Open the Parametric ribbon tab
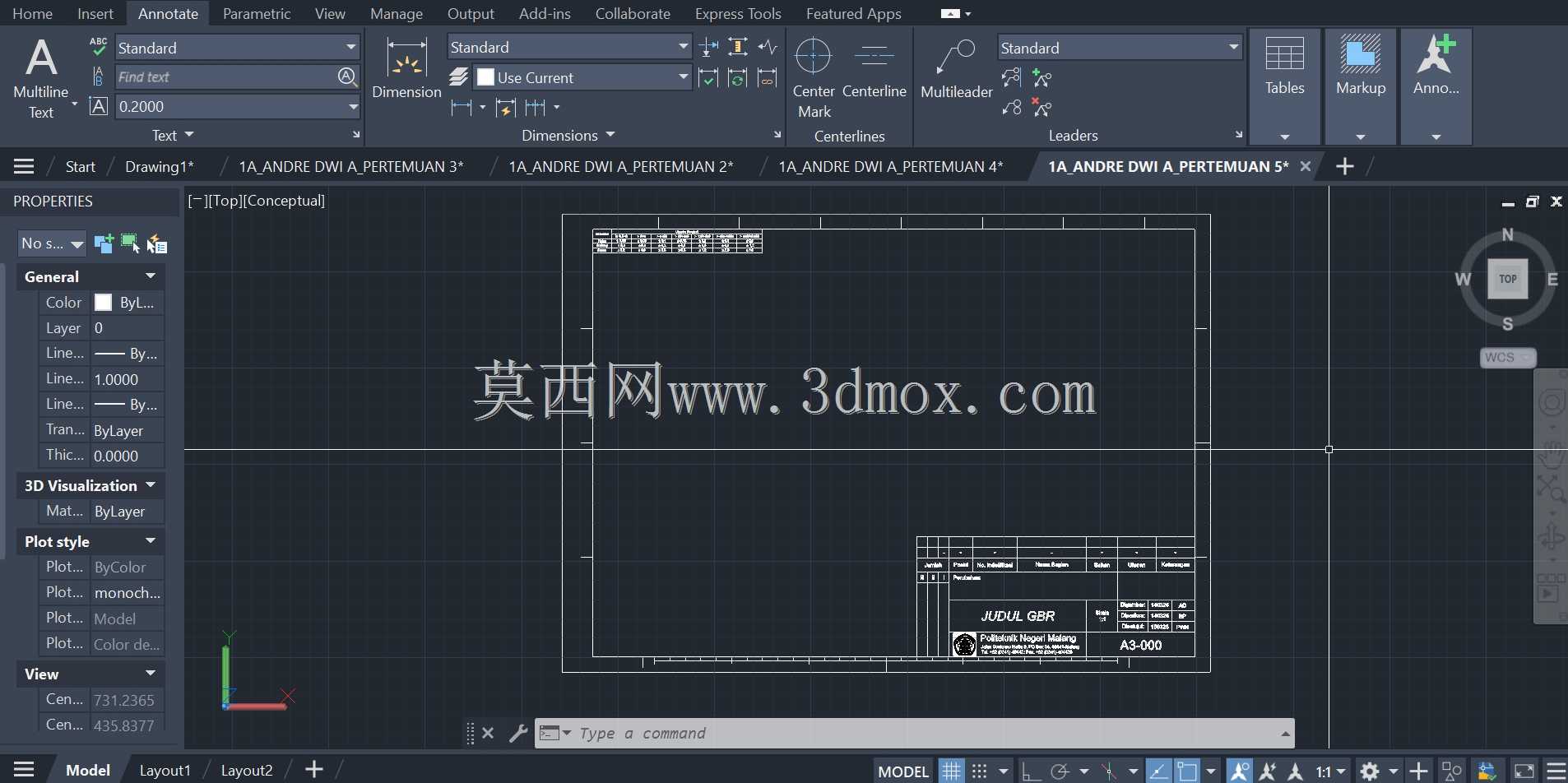 click(x=256, y=13)
